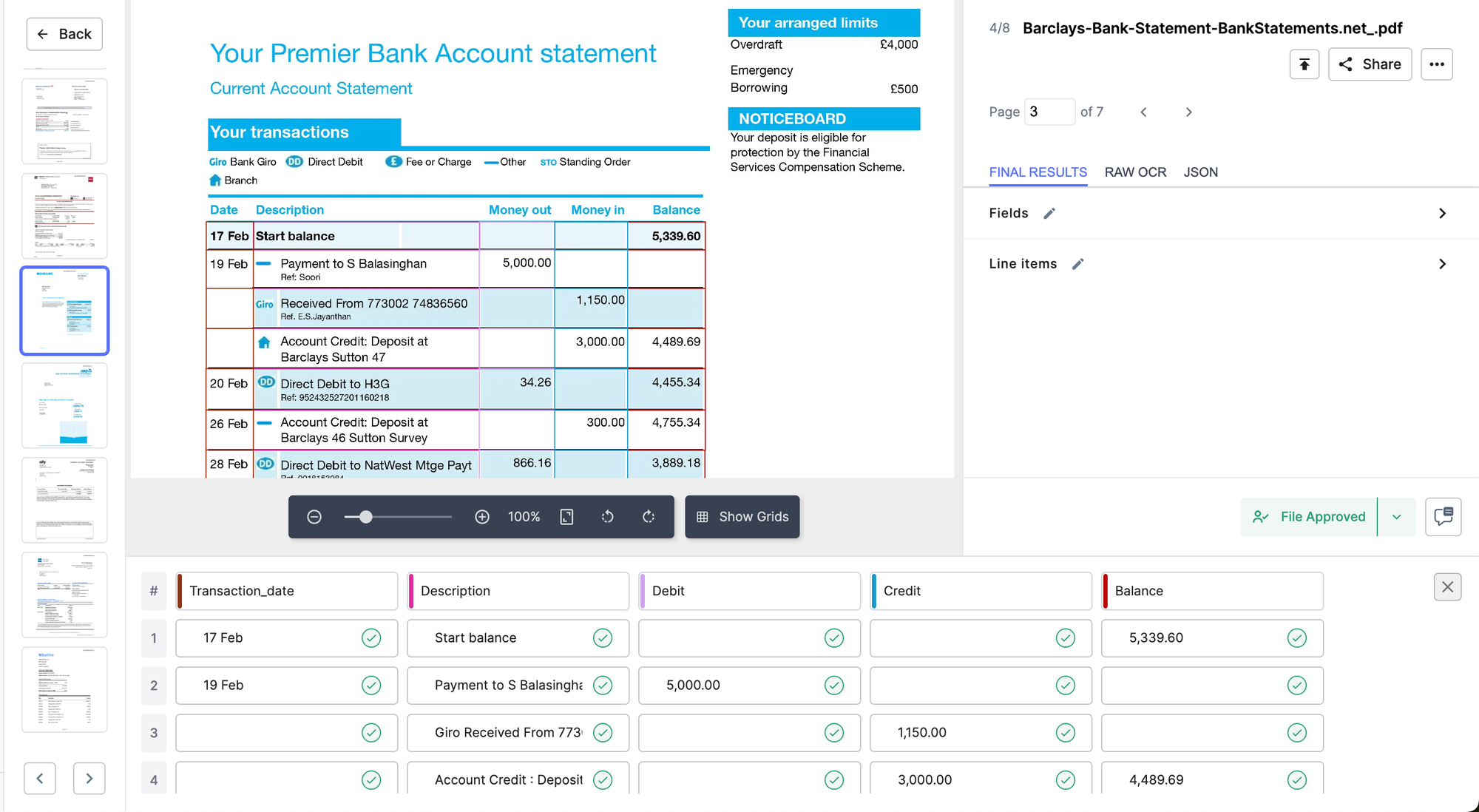This screenshot has width=1479, height=812.
Task: Rotate document clockwise
Action: coord(649,517)
